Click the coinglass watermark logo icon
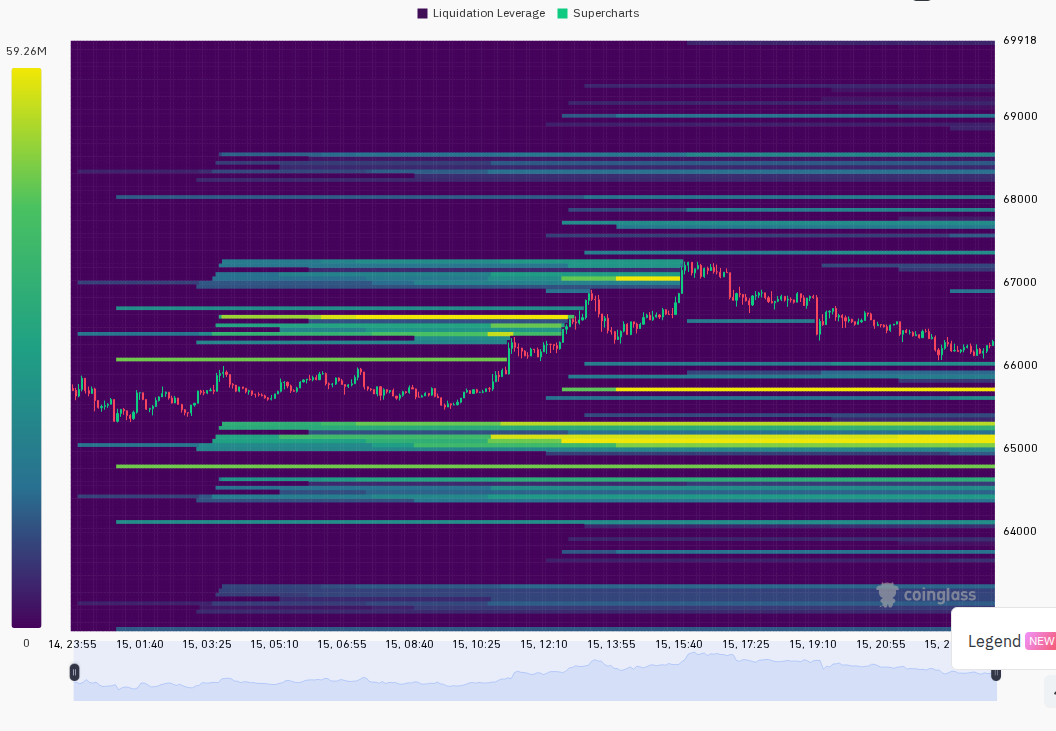This screenshot has height=731, width=1056. click(887, 595)
